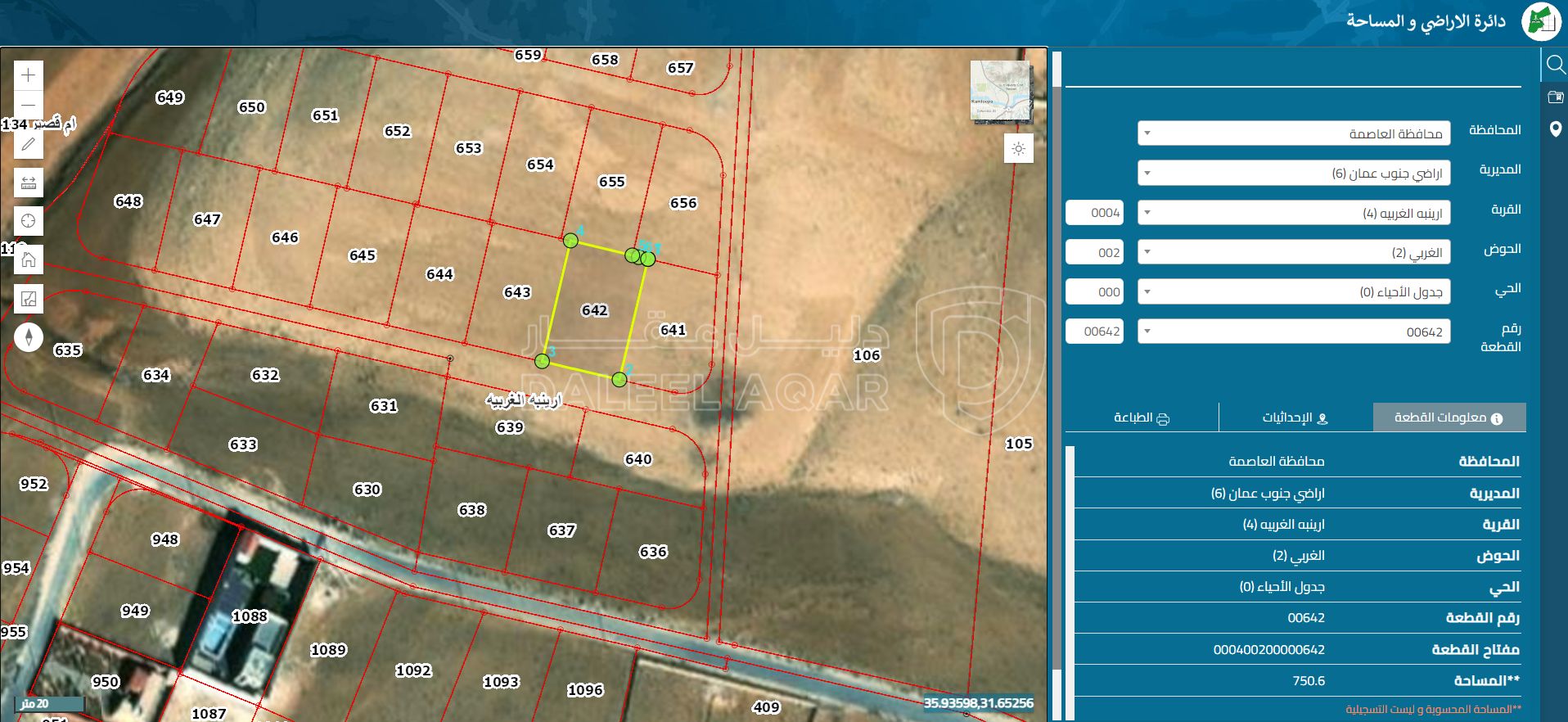This screenshot has width=1568, height=722.
Task: Open the search panel magnifier icon
Action: (1555, 64)
